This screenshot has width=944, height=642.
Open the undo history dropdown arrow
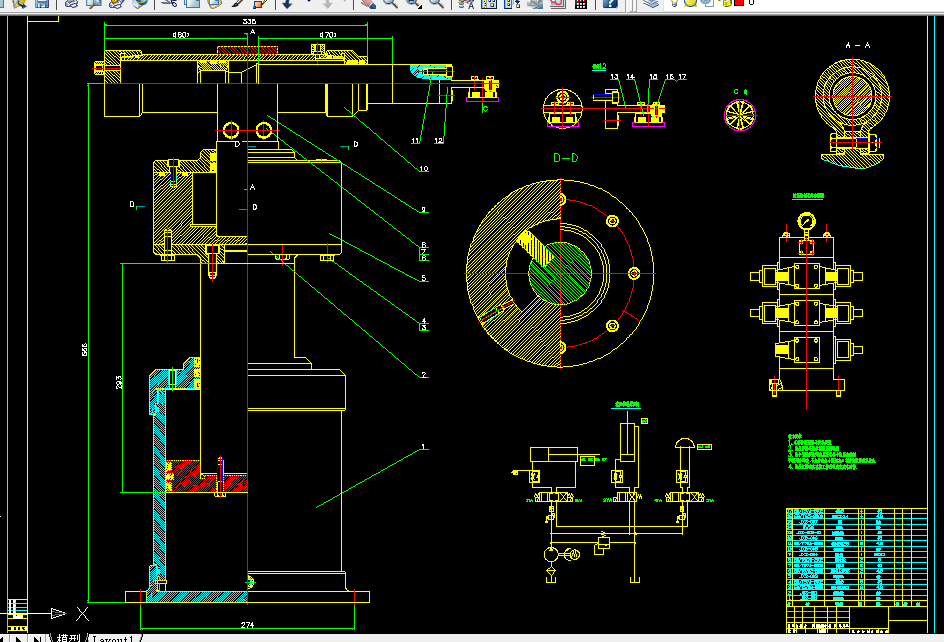coord(309,2)
